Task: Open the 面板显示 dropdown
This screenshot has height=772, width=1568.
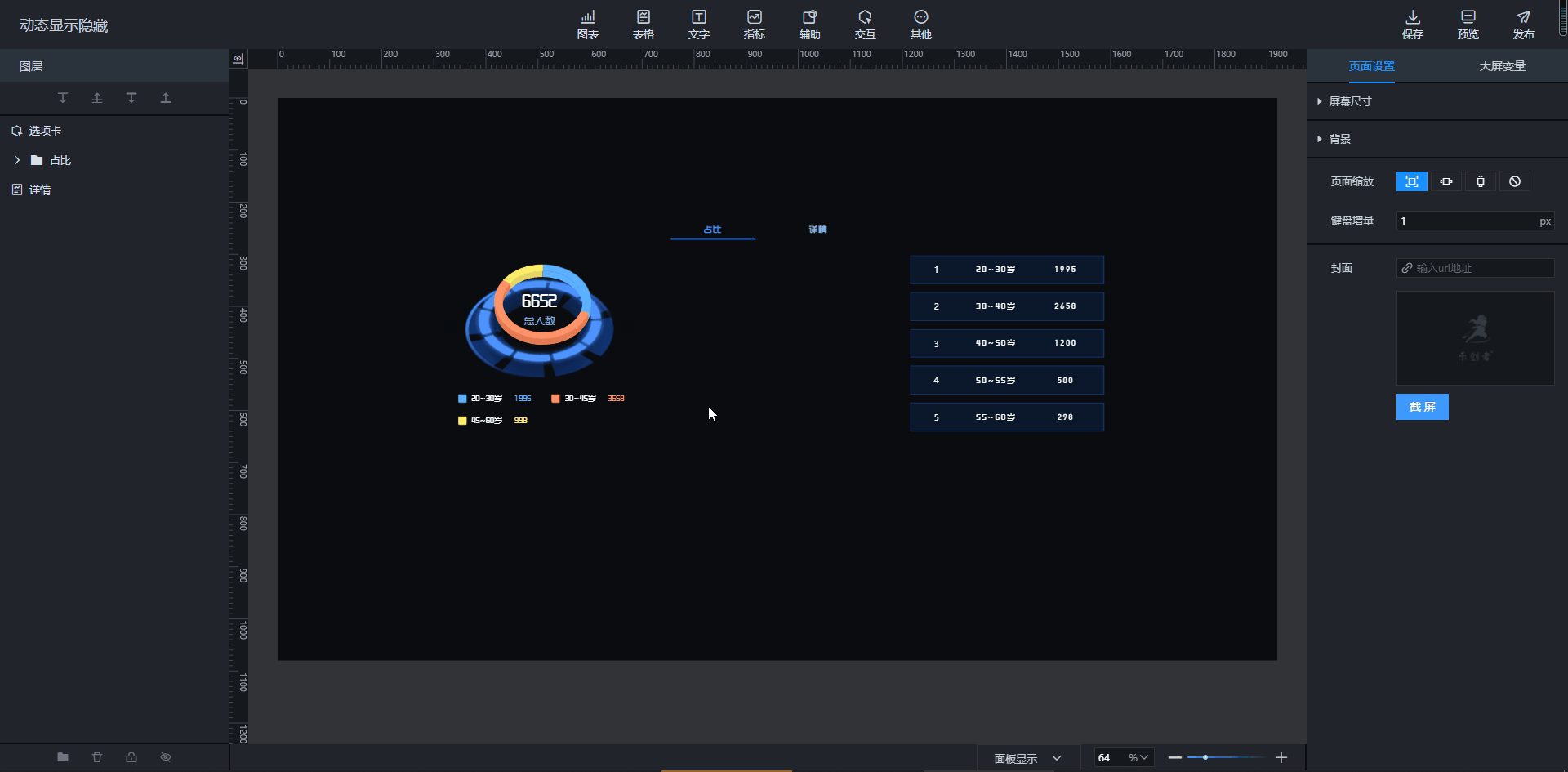Action: pyautogui.click(x=1027, y=758)
